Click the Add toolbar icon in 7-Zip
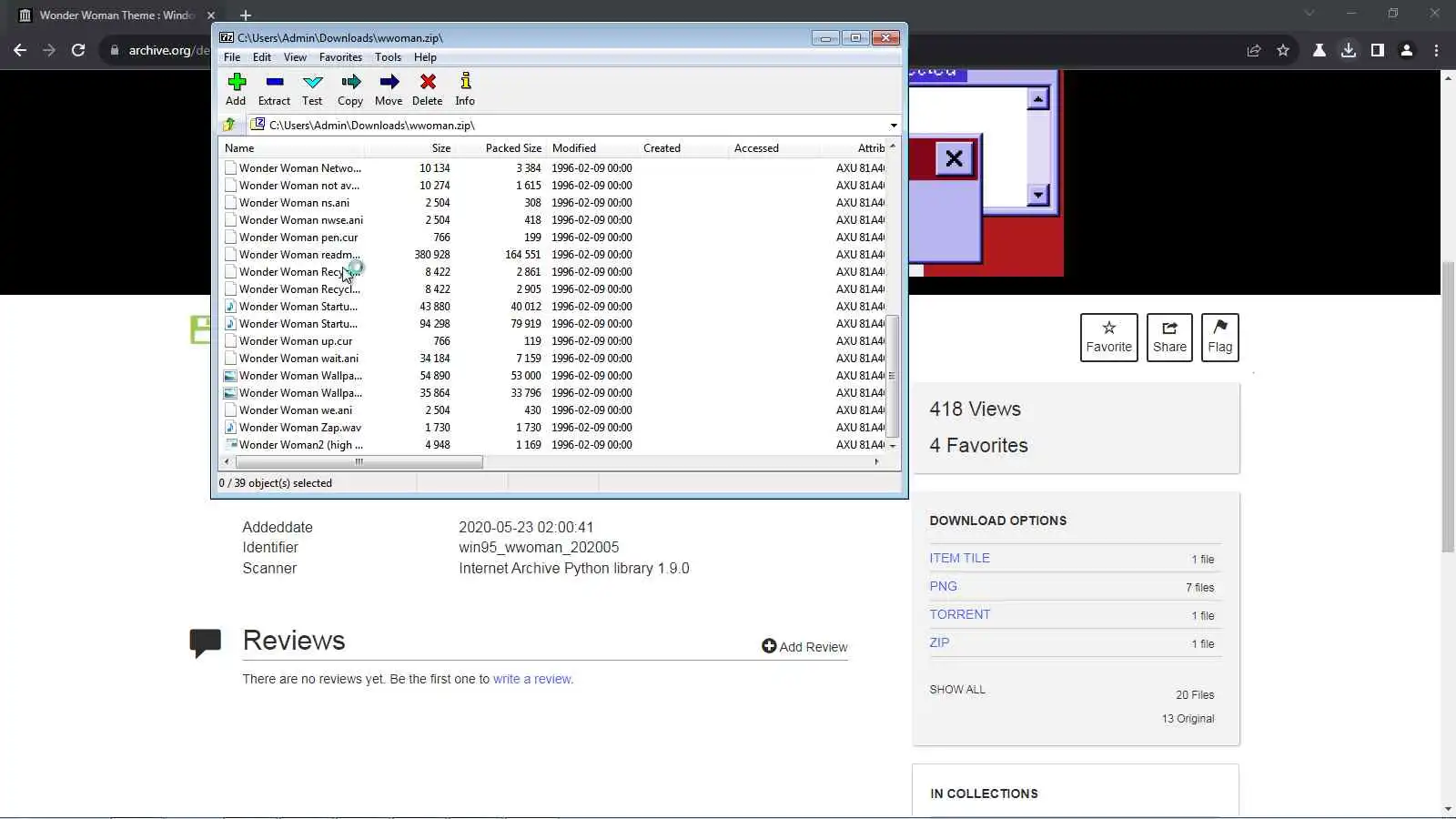This screenshot has width=1456, height=819. click(236, 89)
